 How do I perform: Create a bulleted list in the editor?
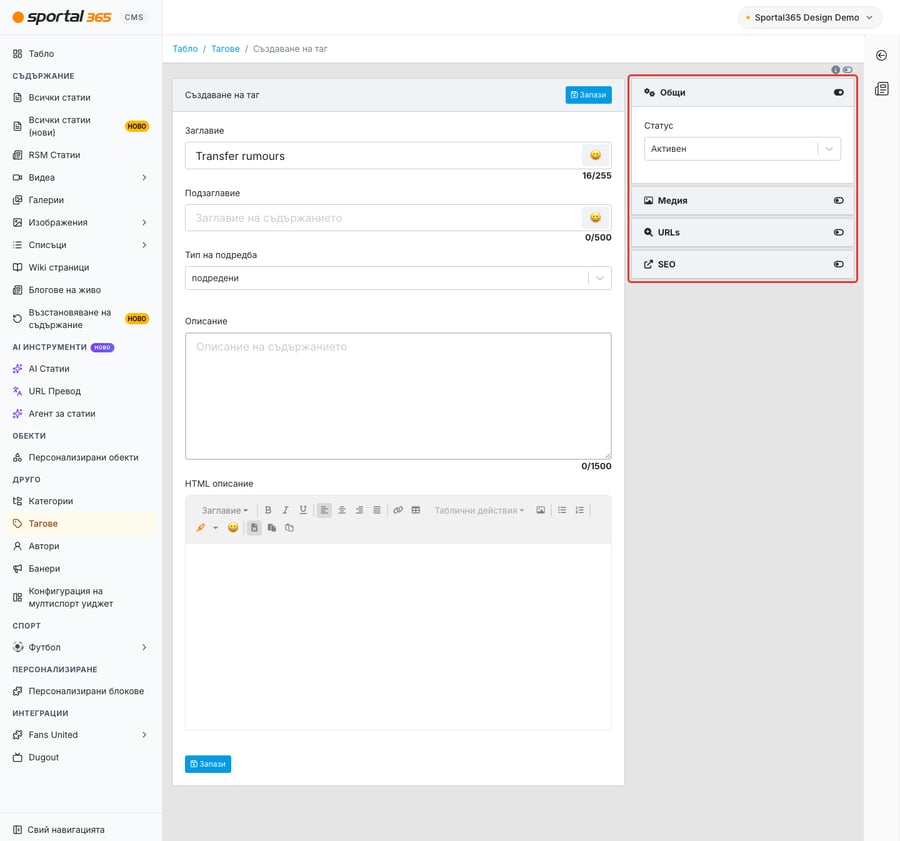pyautogui.click(x=562, y=510)
